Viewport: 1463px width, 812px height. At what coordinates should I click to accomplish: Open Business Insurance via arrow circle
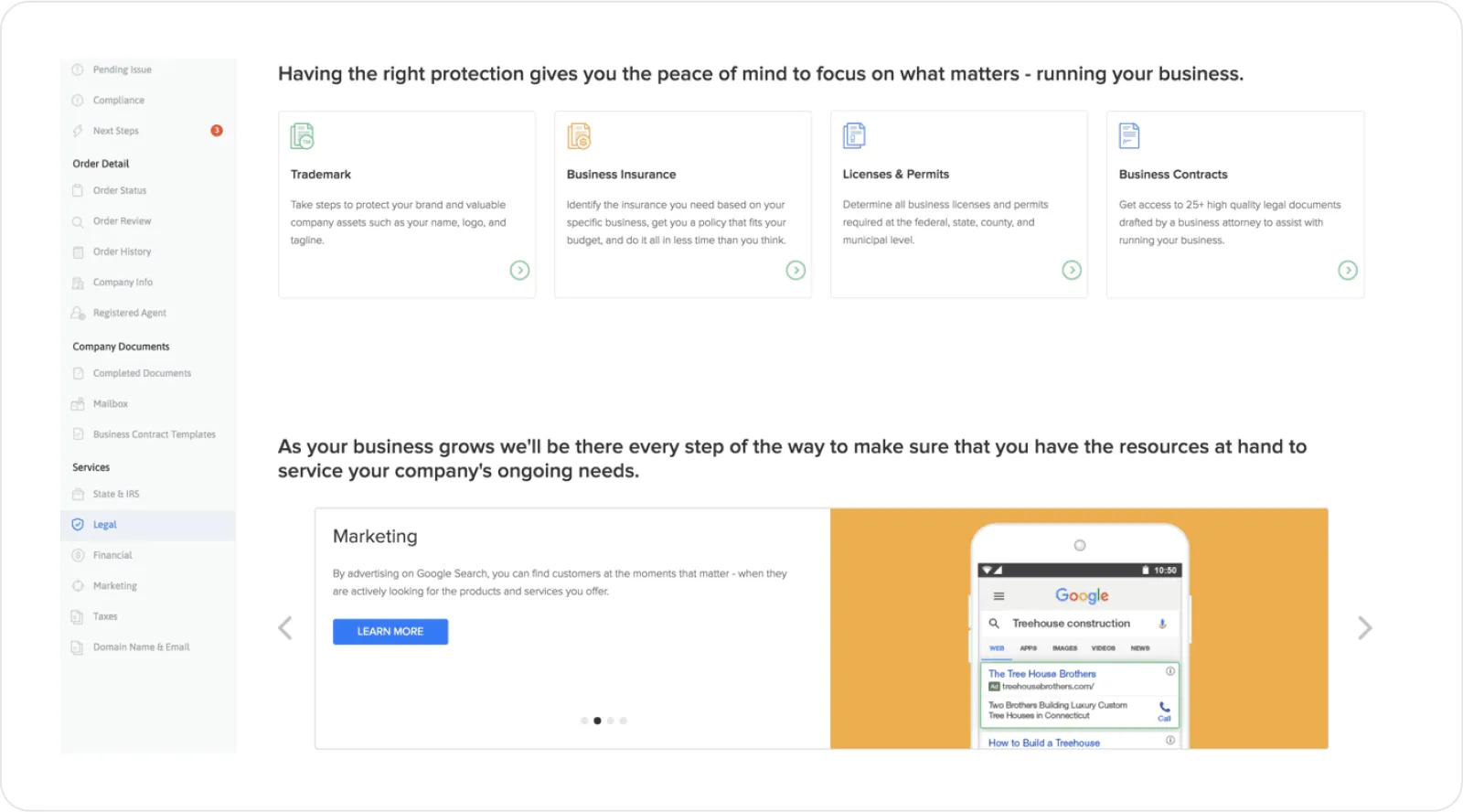(x=796, y=270)
